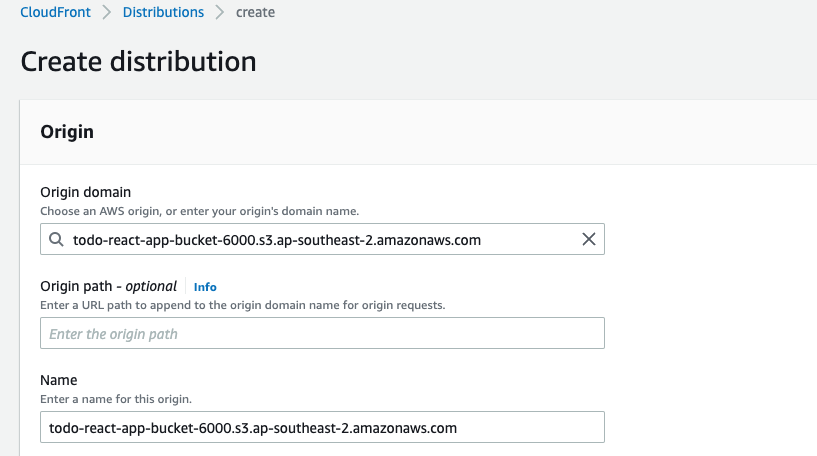The height and width of the screenshot is (456, 817).
Task: Click the chevron separator before create breadcrumb
Action: point(220,12)
